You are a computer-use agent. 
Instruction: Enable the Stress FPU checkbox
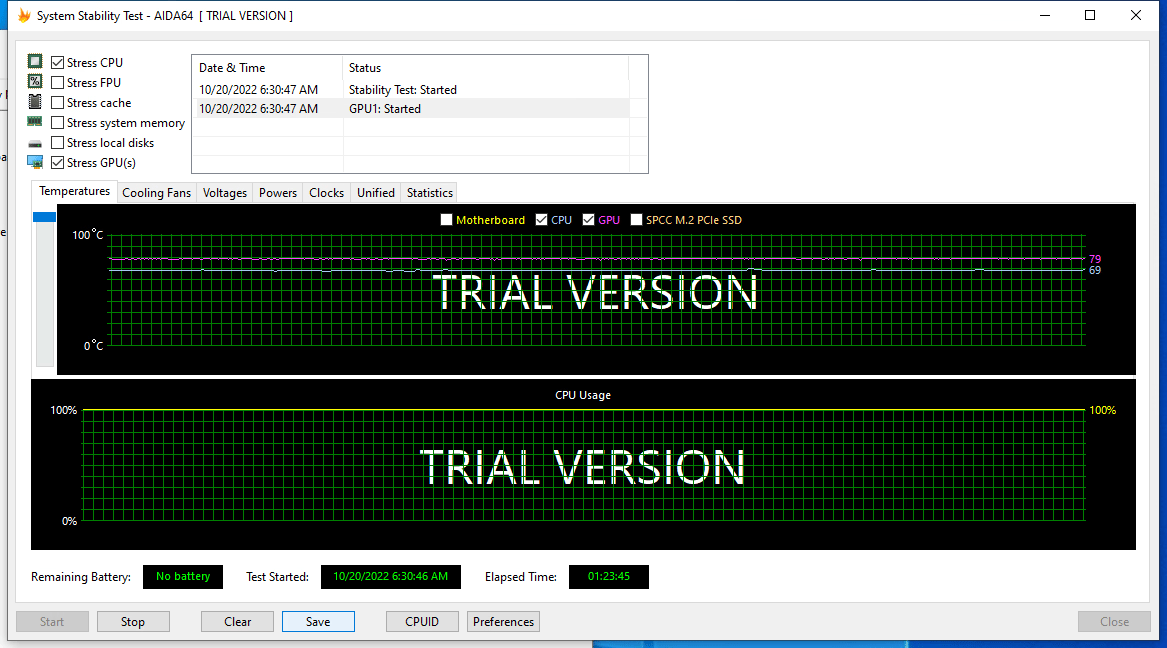pyautogui.click(x=57, y=83)
